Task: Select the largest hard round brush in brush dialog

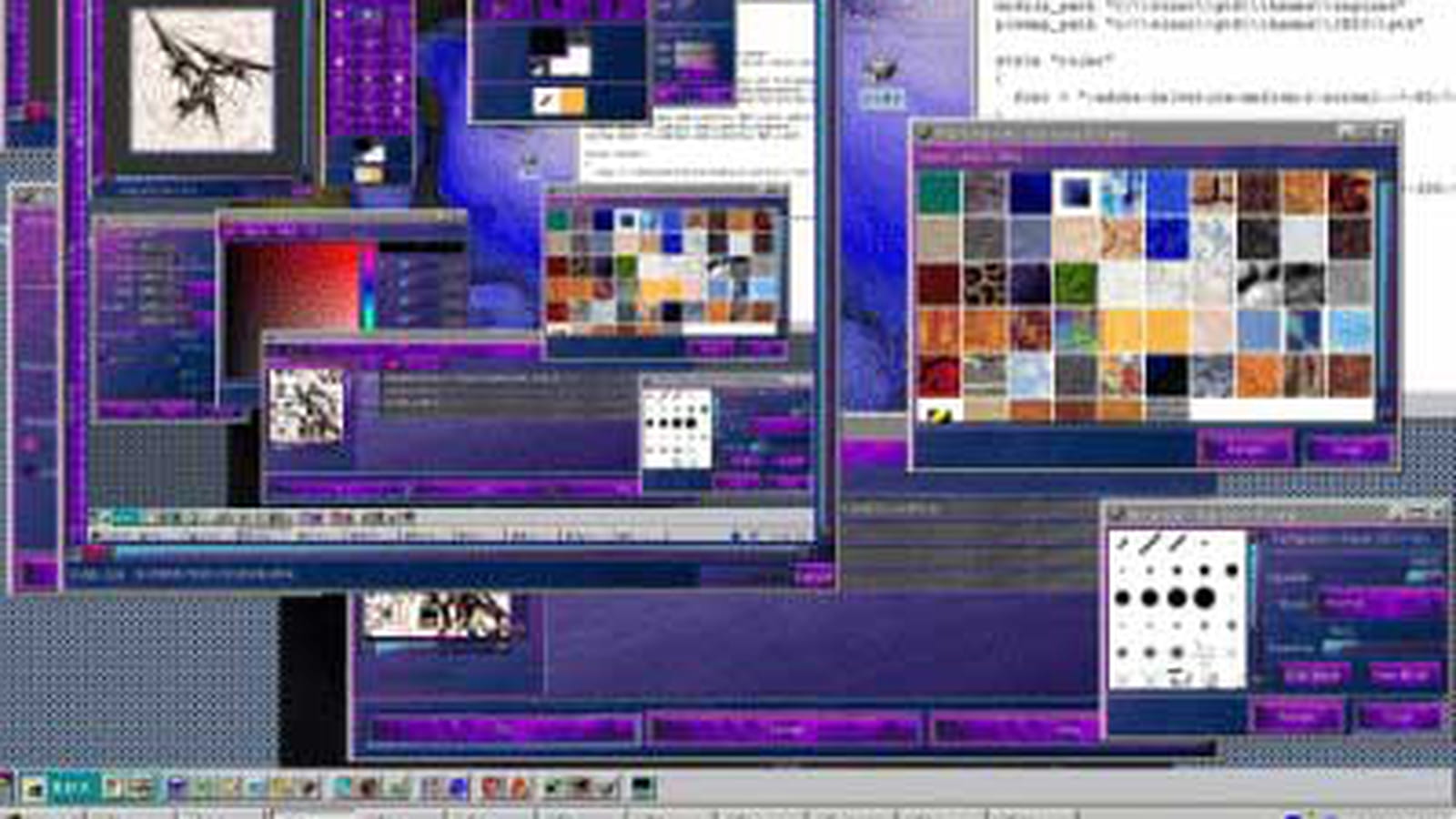Action: point(1204,598)
